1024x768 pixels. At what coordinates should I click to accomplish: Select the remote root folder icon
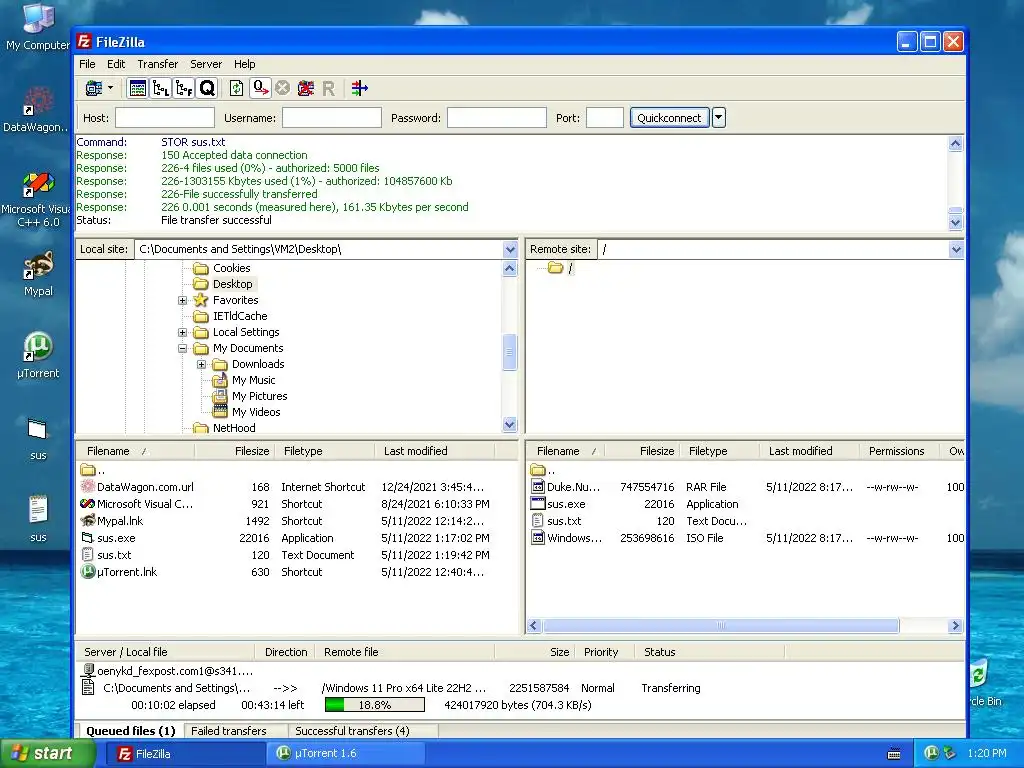click(556, 268)
